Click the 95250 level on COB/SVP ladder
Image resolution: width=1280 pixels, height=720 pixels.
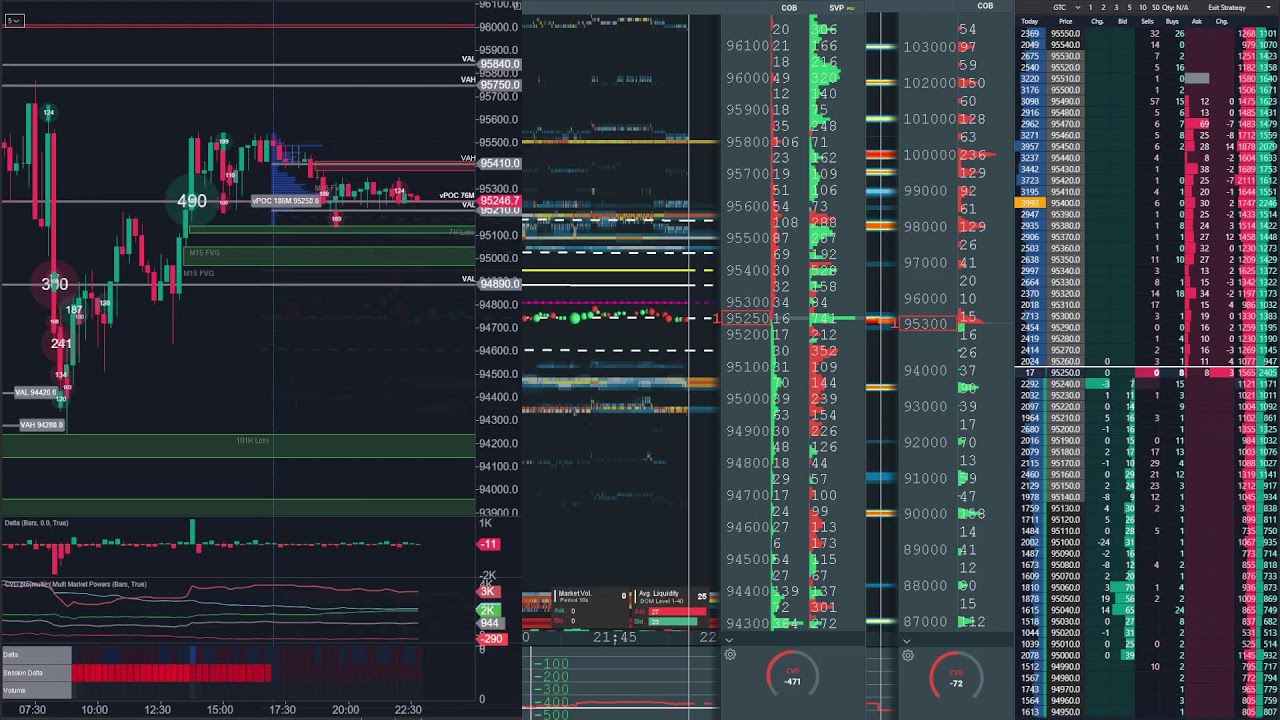click(747, 318)
